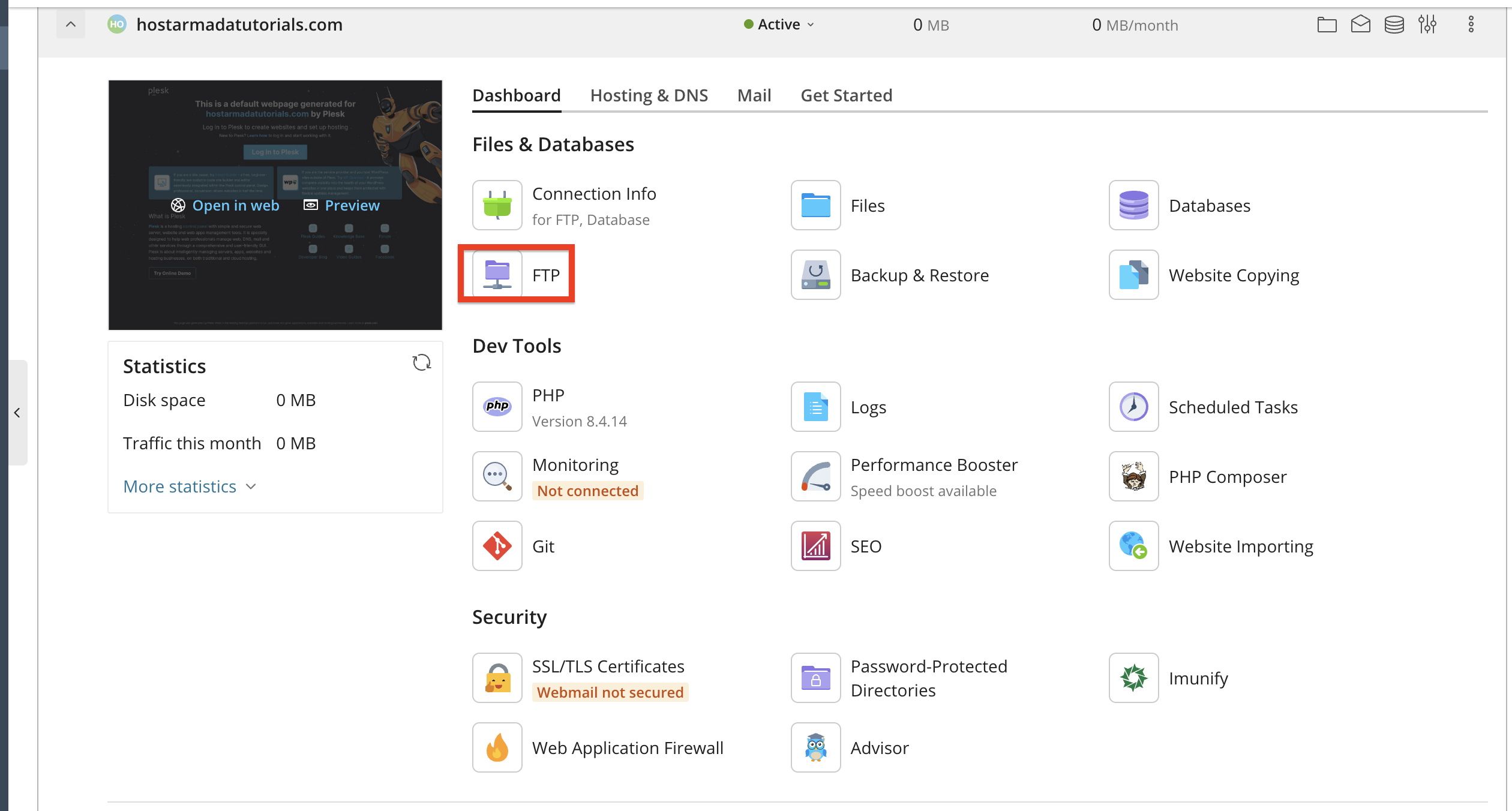Click the PHP Version 8.4.14 text

click(x=580, y=422)
